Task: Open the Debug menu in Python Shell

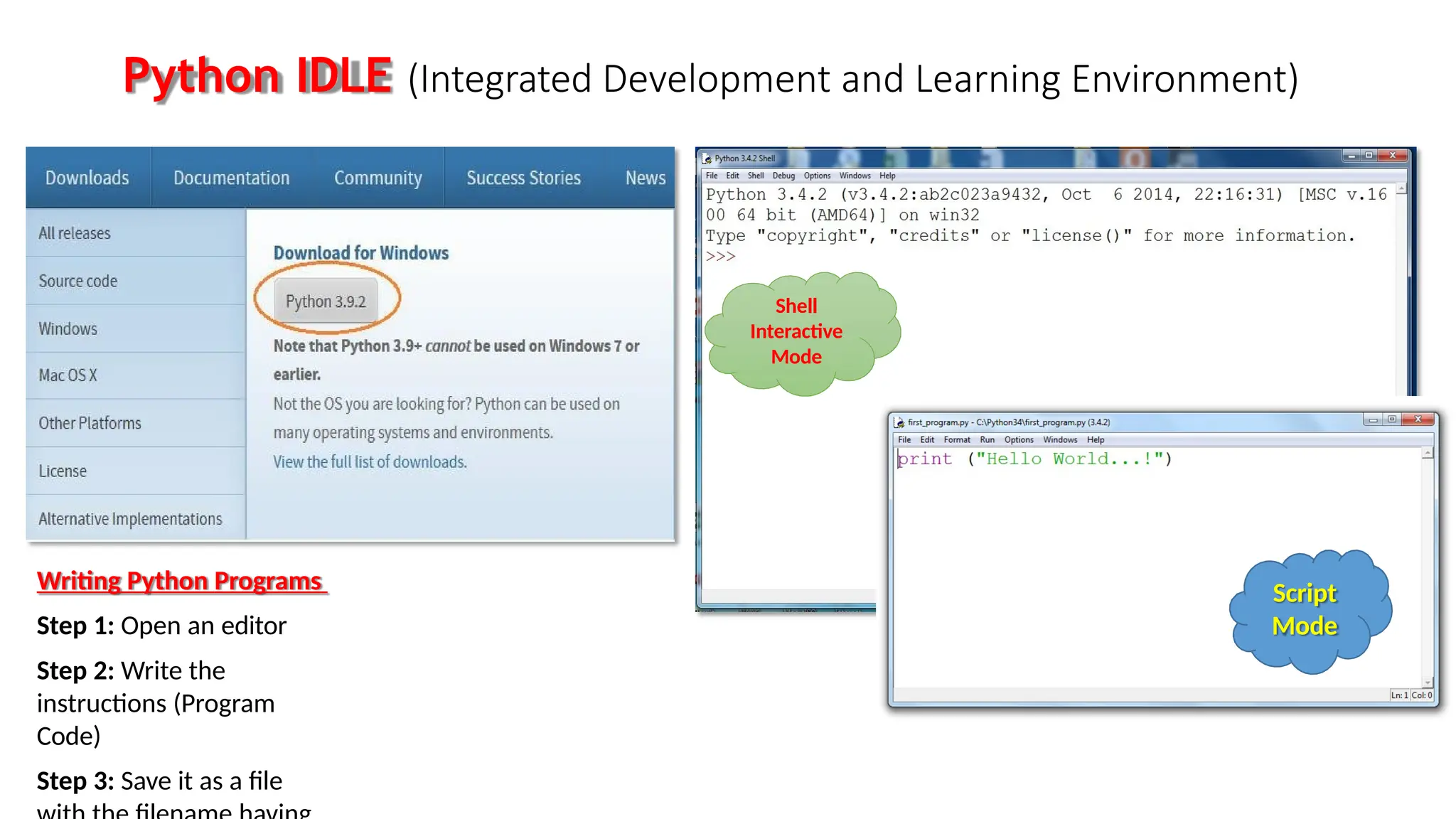Action: tap(783, 176)
